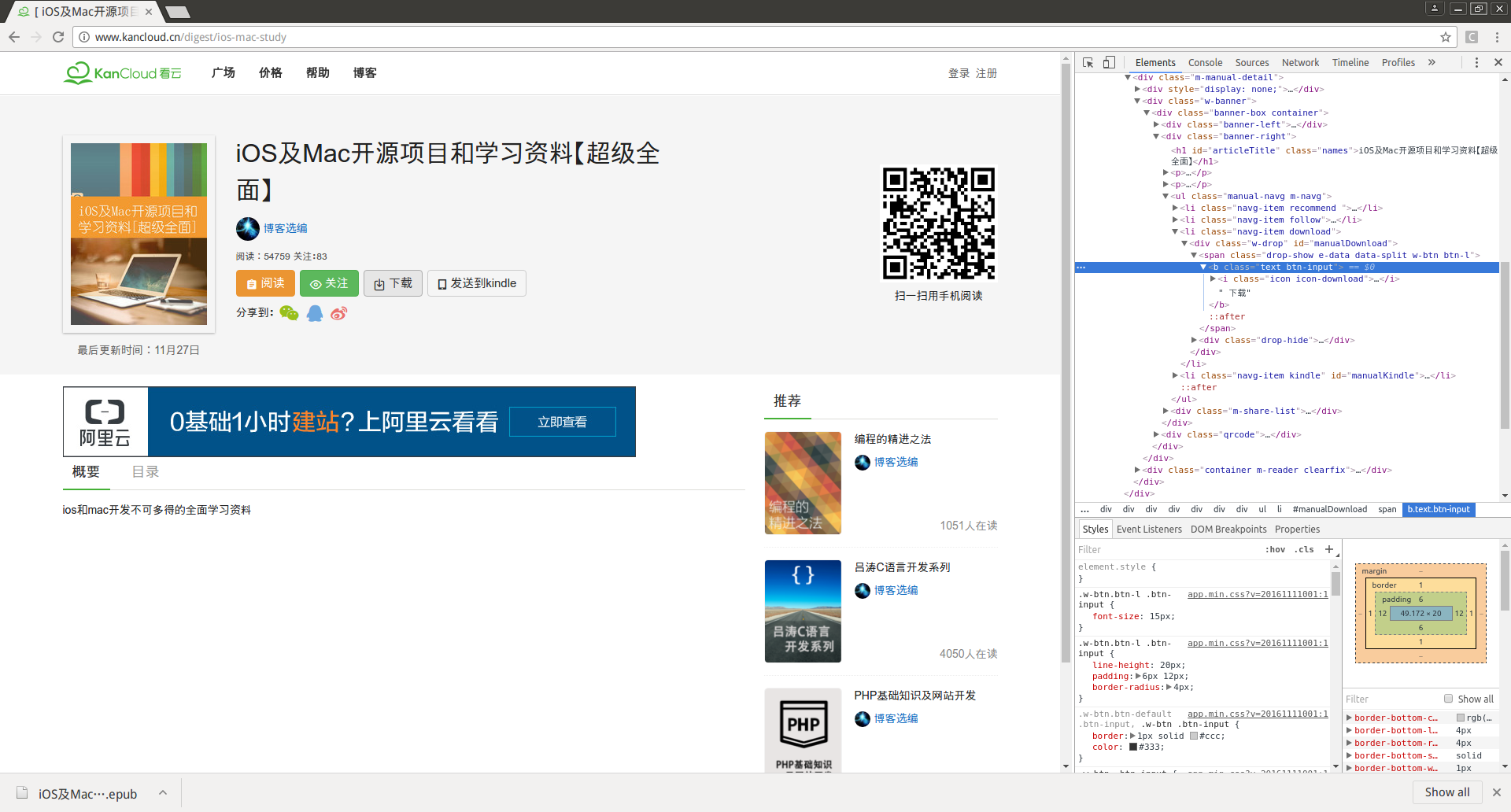
Task: Click the browser back arrow
Action: coord(14,37)
